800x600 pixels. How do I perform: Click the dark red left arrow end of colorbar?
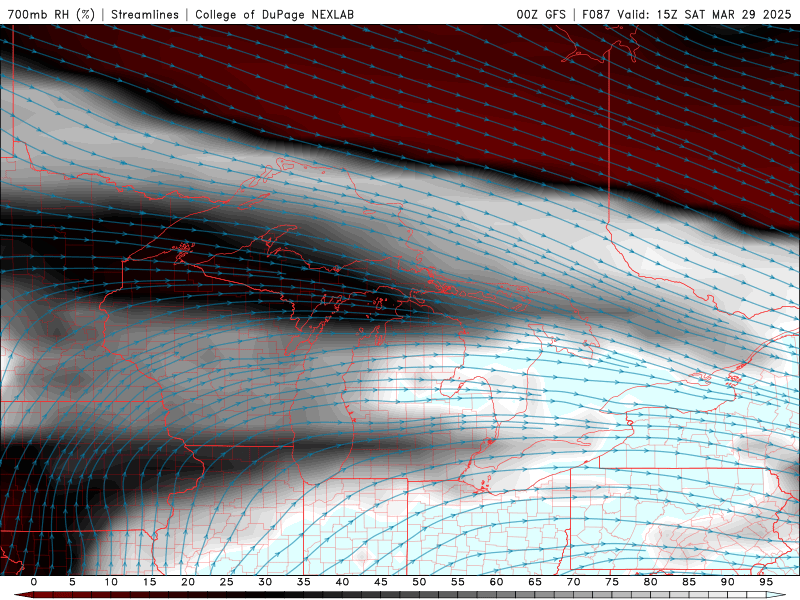click(23, 595)
